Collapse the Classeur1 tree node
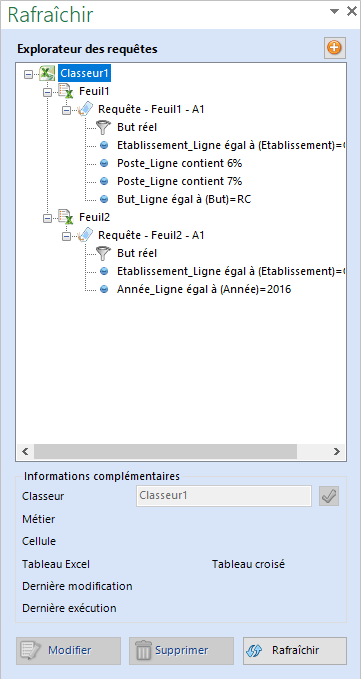Viewport: 361px width, 679px height. (28, 74)
